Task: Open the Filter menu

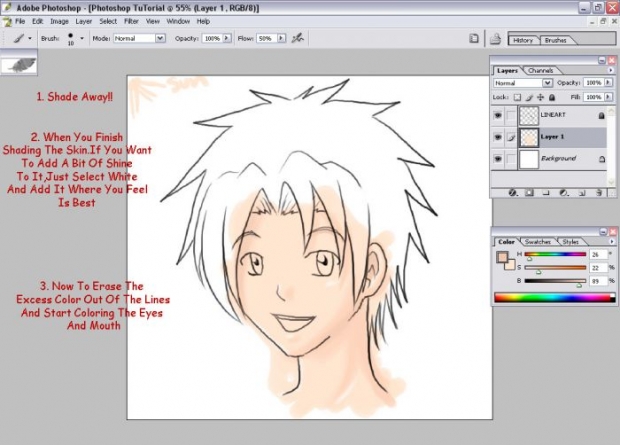Action: click(131, 21)
